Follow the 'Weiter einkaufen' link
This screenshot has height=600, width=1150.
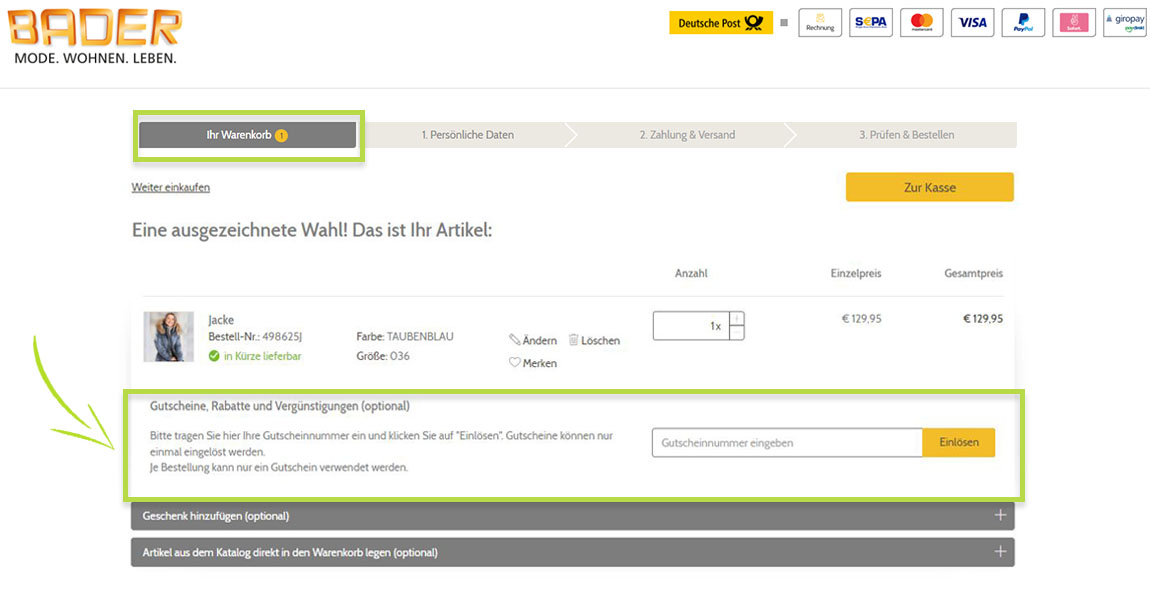pos(171,187)
